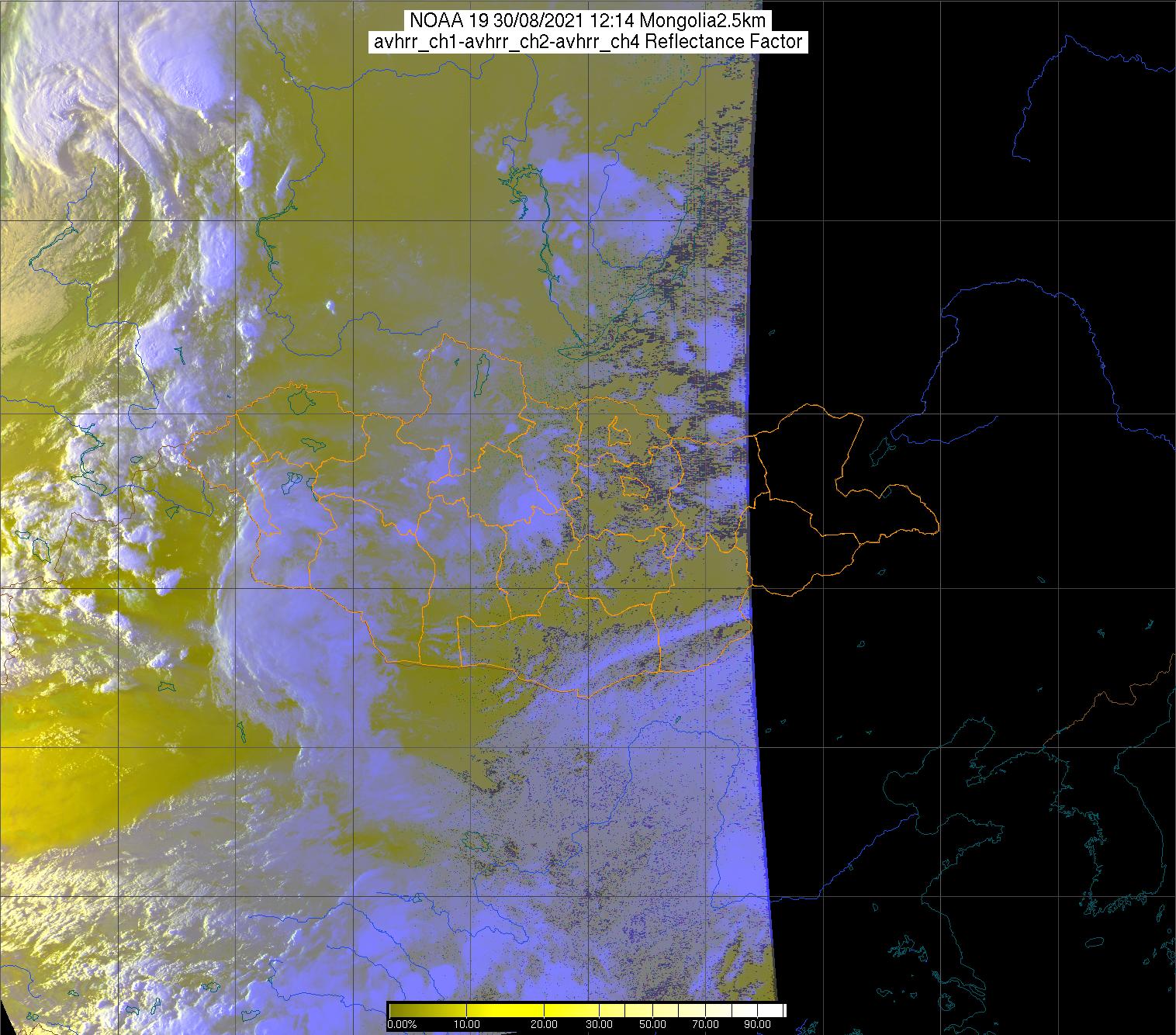Screen dimensions: 1176x1035
Task: Click the "20.00" color bar label
Action: coord(545,1024)
